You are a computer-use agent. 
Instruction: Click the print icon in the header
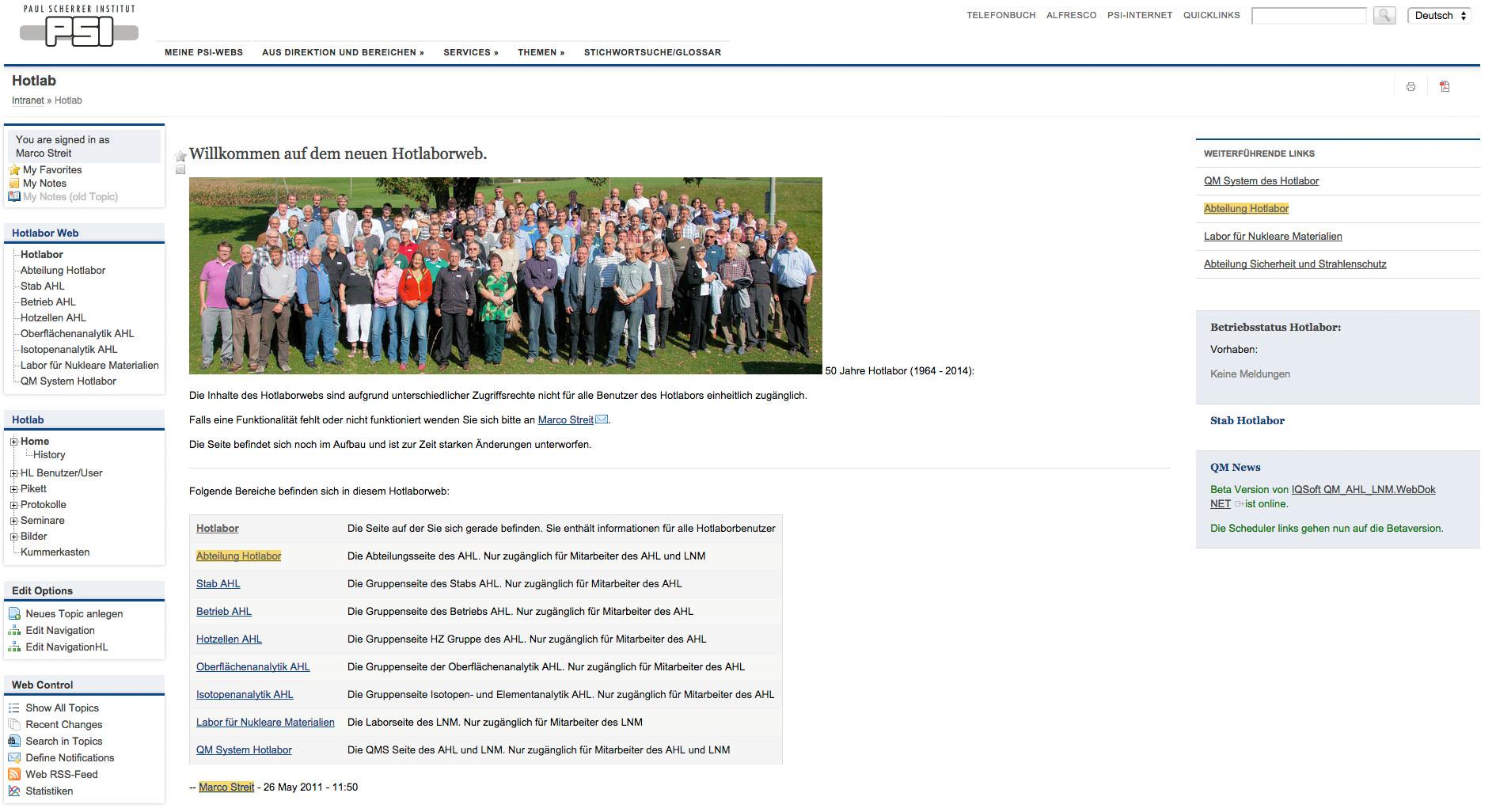click(x=1411, y=87)
